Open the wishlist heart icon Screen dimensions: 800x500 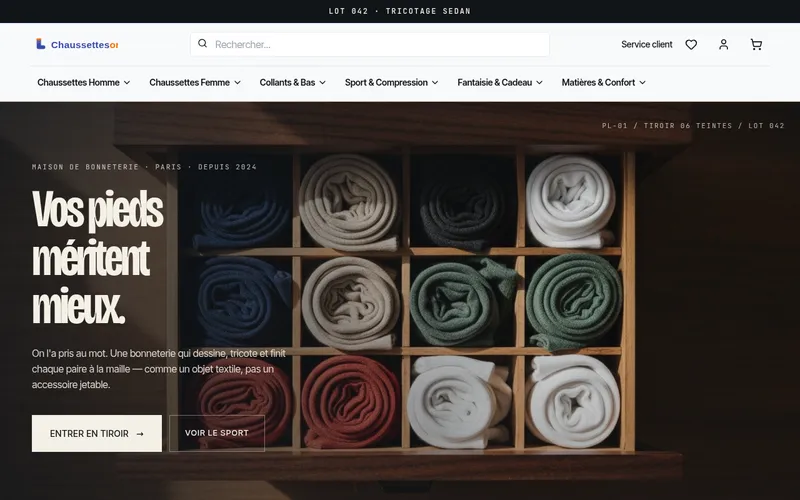pos(691,44)
